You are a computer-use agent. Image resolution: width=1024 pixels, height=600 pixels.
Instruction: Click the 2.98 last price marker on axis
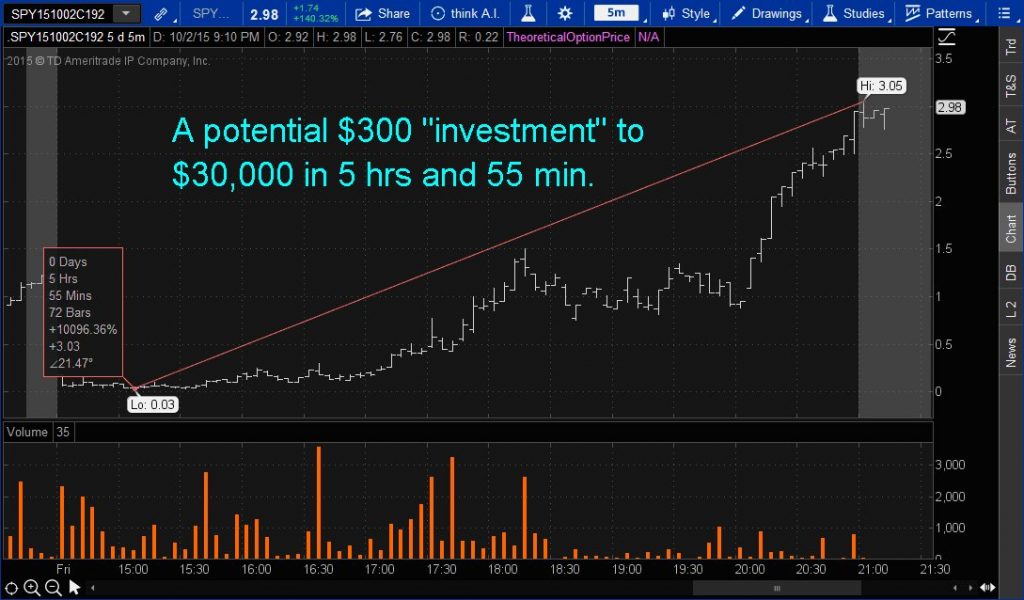pyautogui.click(x=950, y=107)
